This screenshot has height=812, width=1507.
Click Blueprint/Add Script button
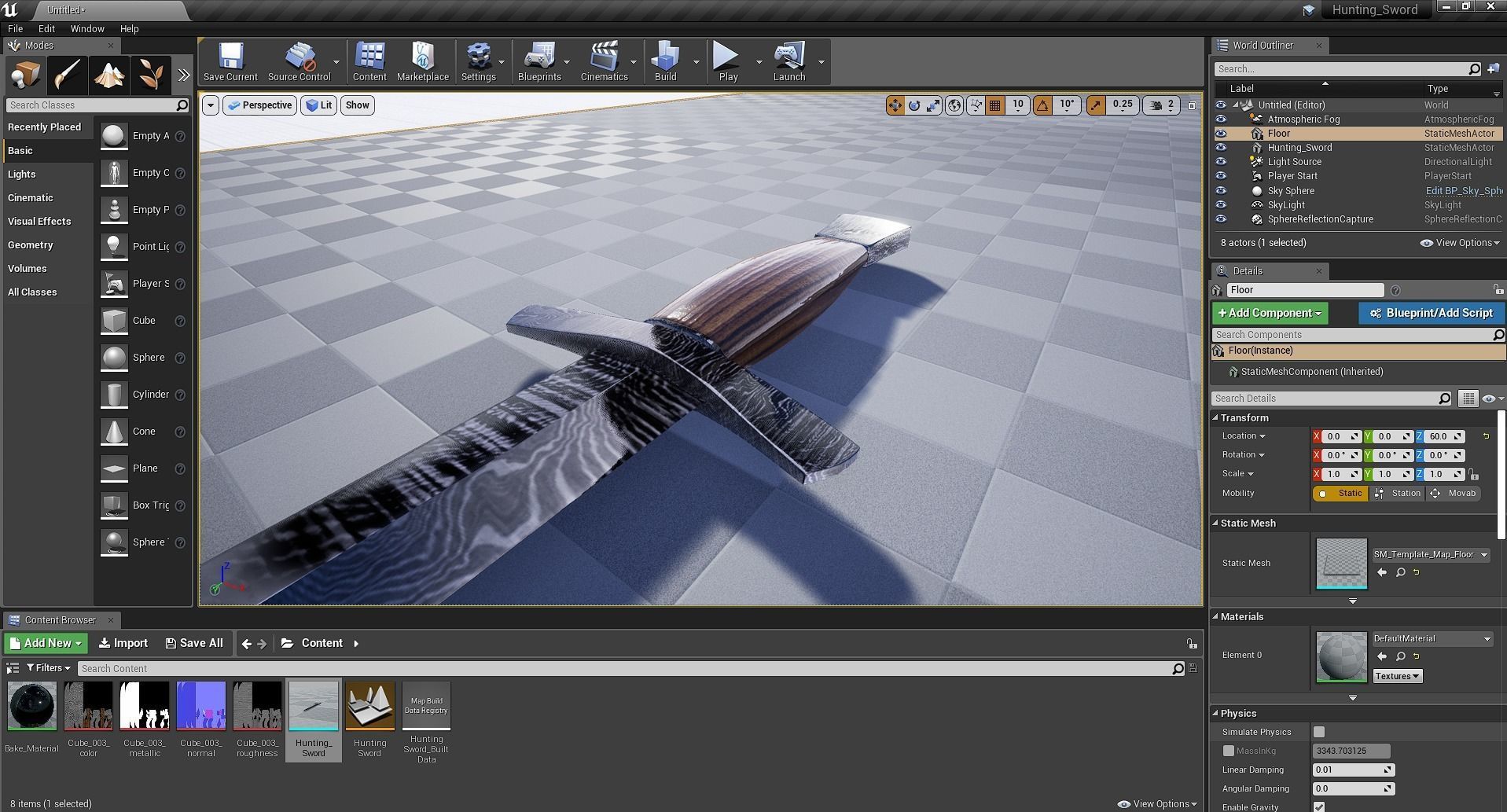(1431, 313)
